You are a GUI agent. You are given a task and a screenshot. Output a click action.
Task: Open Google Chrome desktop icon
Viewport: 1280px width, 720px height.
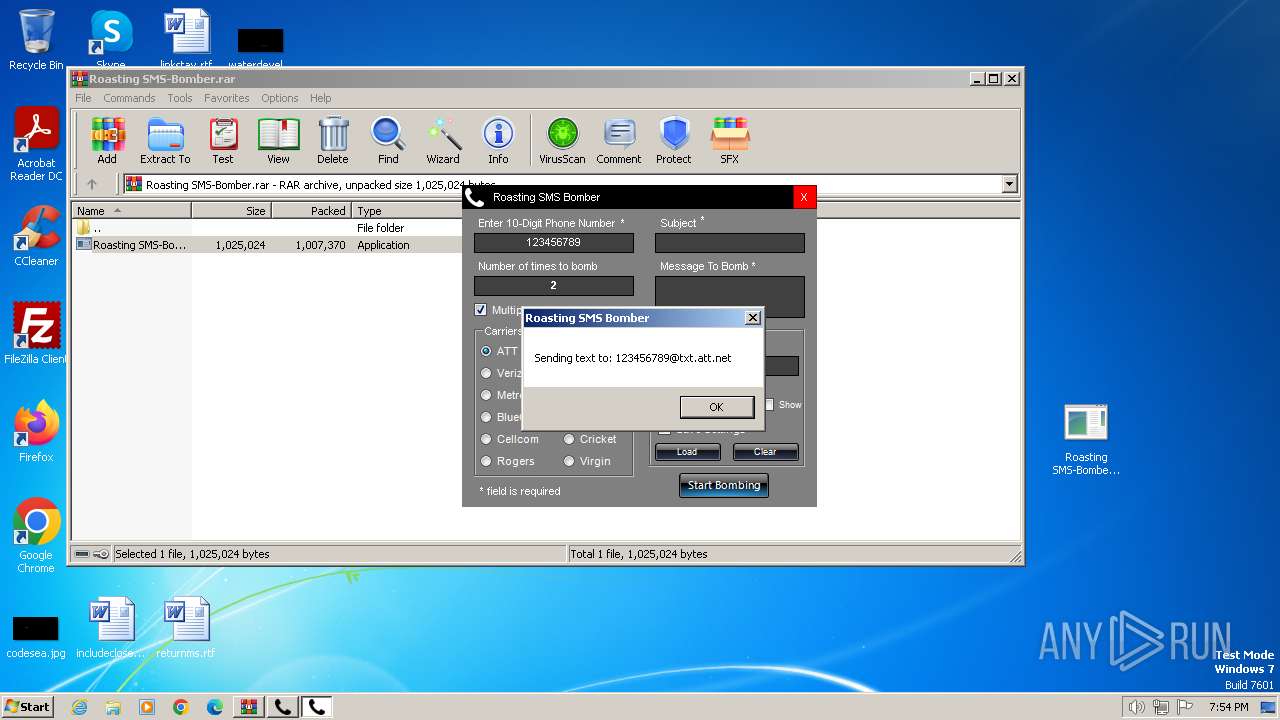36,536
